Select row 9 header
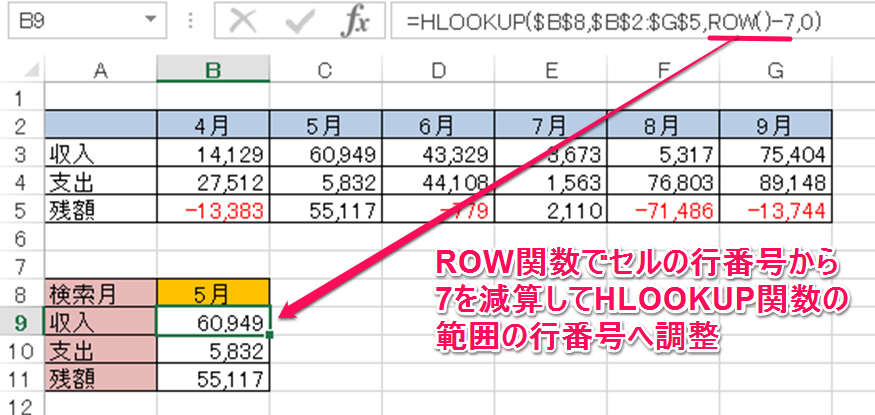 [x=20, y=323]
